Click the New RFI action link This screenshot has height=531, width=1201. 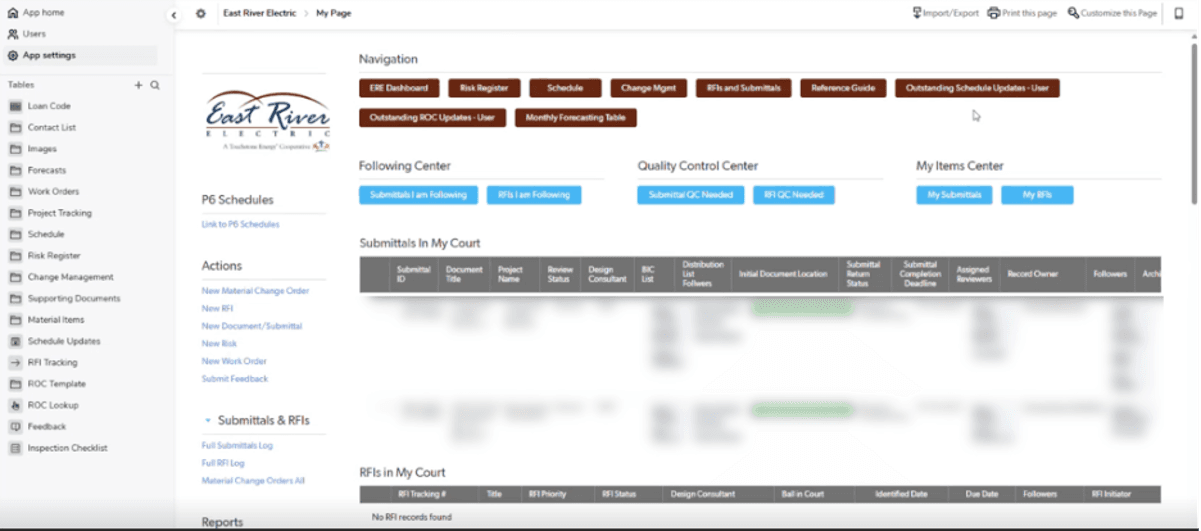pyautogui.click(x=217, y=309)
